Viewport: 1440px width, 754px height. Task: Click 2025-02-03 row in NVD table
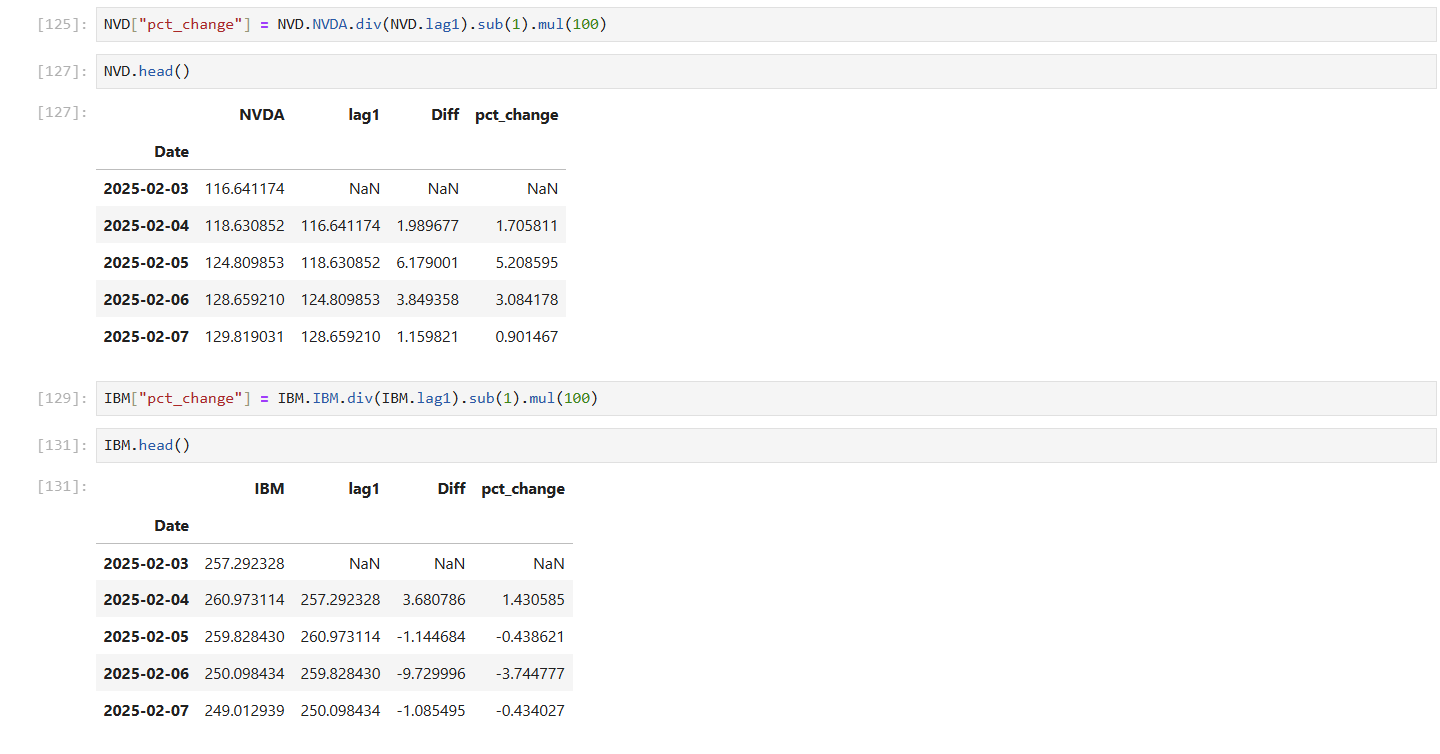[x=331, y=188]
